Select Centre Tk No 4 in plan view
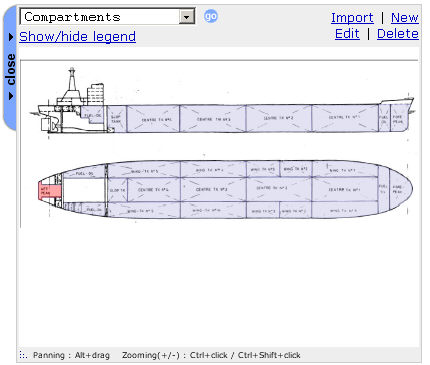Viewport: 430px width, 365px height. coord(154,189)
